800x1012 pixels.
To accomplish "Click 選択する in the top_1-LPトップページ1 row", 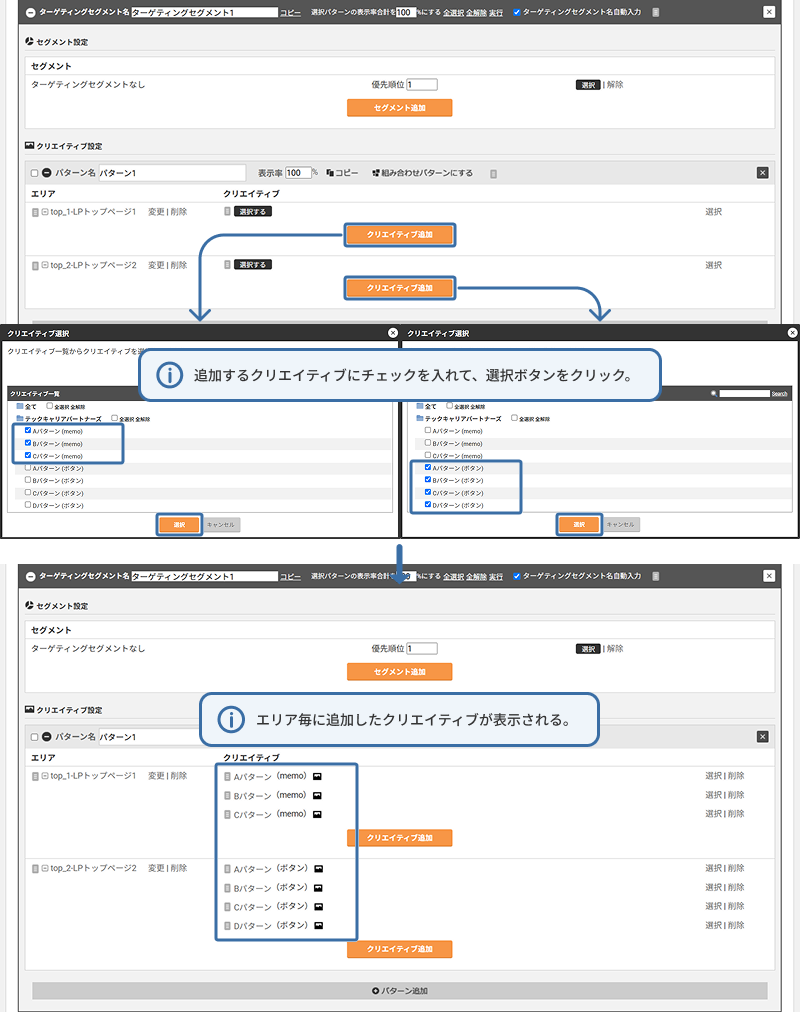I will point(252,212).
